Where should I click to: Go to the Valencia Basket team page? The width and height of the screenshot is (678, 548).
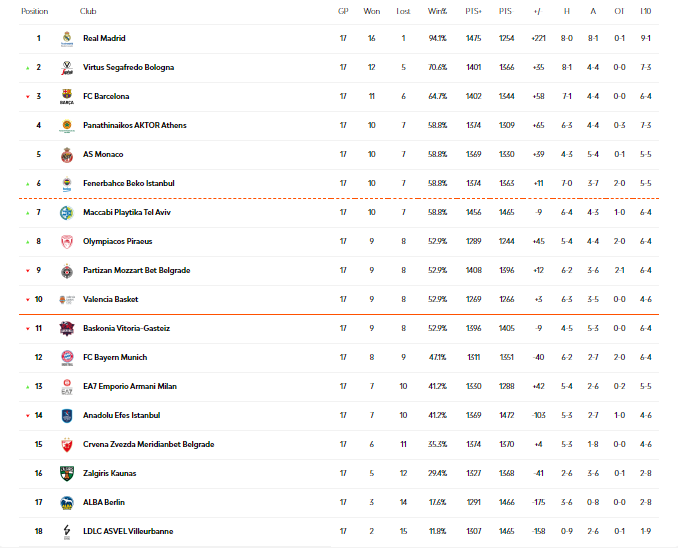[111, 299]
